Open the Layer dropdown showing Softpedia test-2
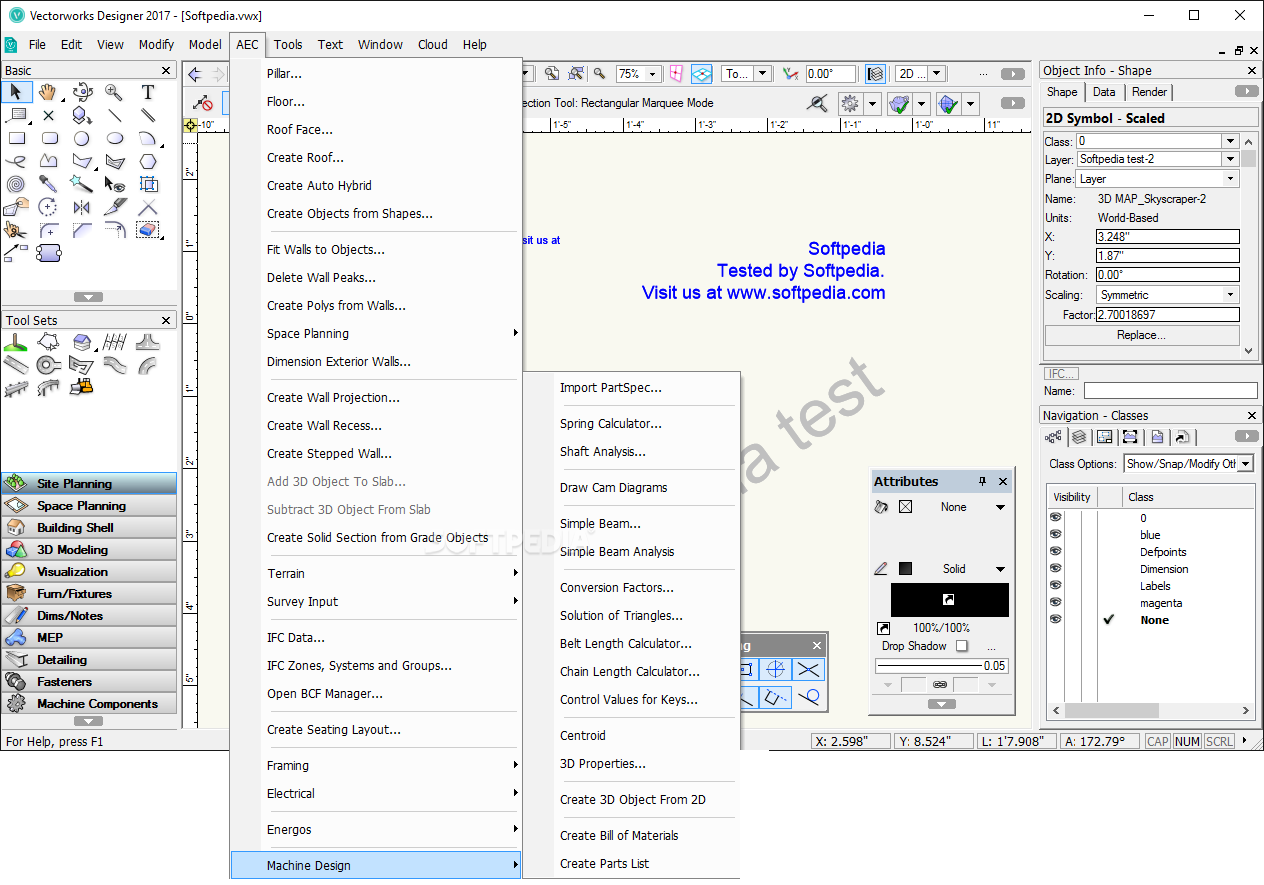Screen dimensions: 1264x885 tap(1231, 160)
